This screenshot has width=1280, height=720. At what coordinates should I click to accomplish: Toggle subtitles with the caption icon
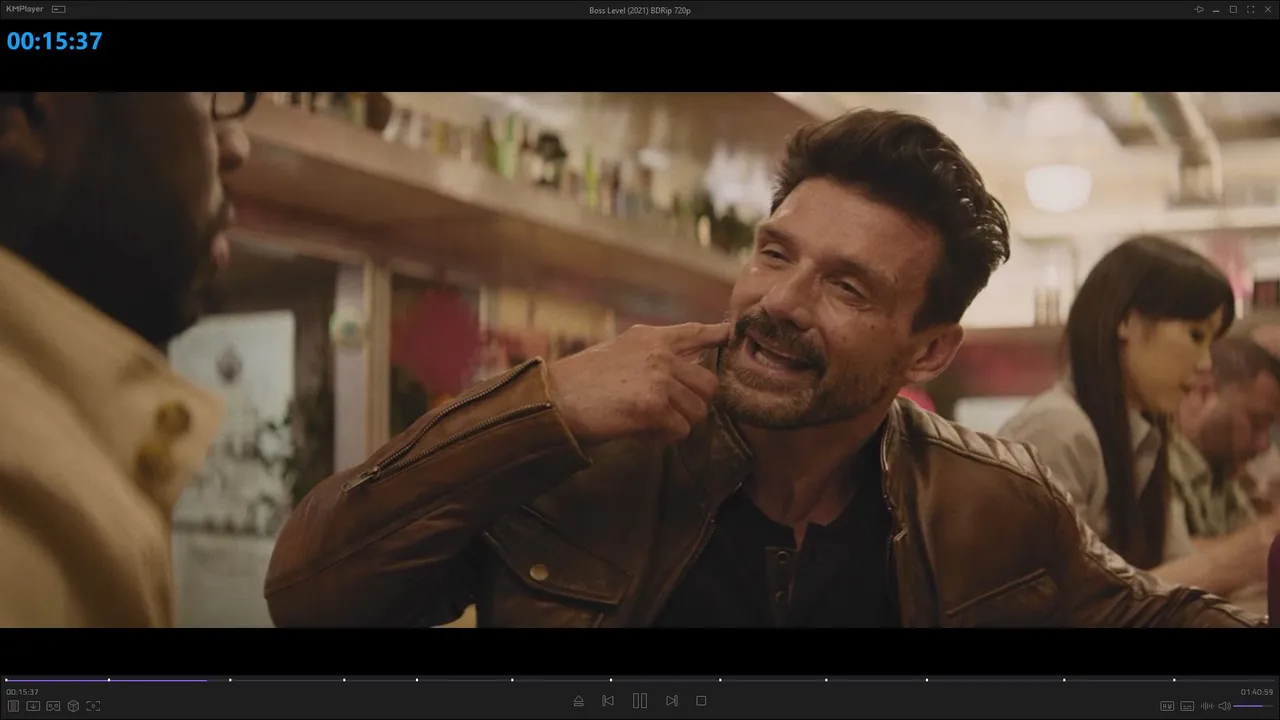[x=1187, y=706]
